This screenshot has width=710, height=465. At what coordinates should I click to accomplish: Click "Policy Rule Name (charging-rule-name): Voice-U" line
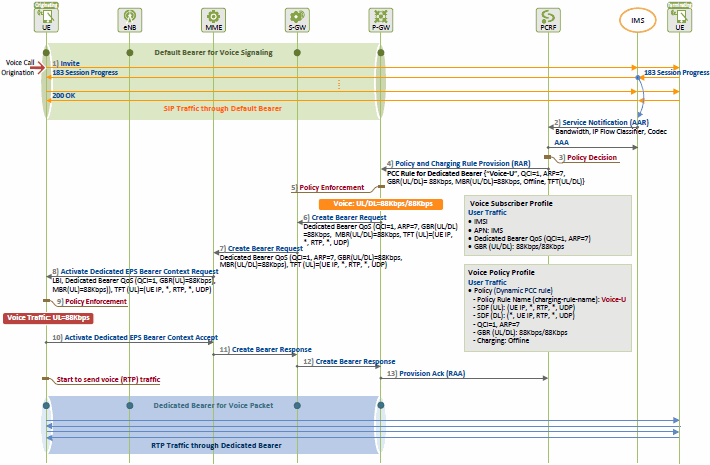550,300
